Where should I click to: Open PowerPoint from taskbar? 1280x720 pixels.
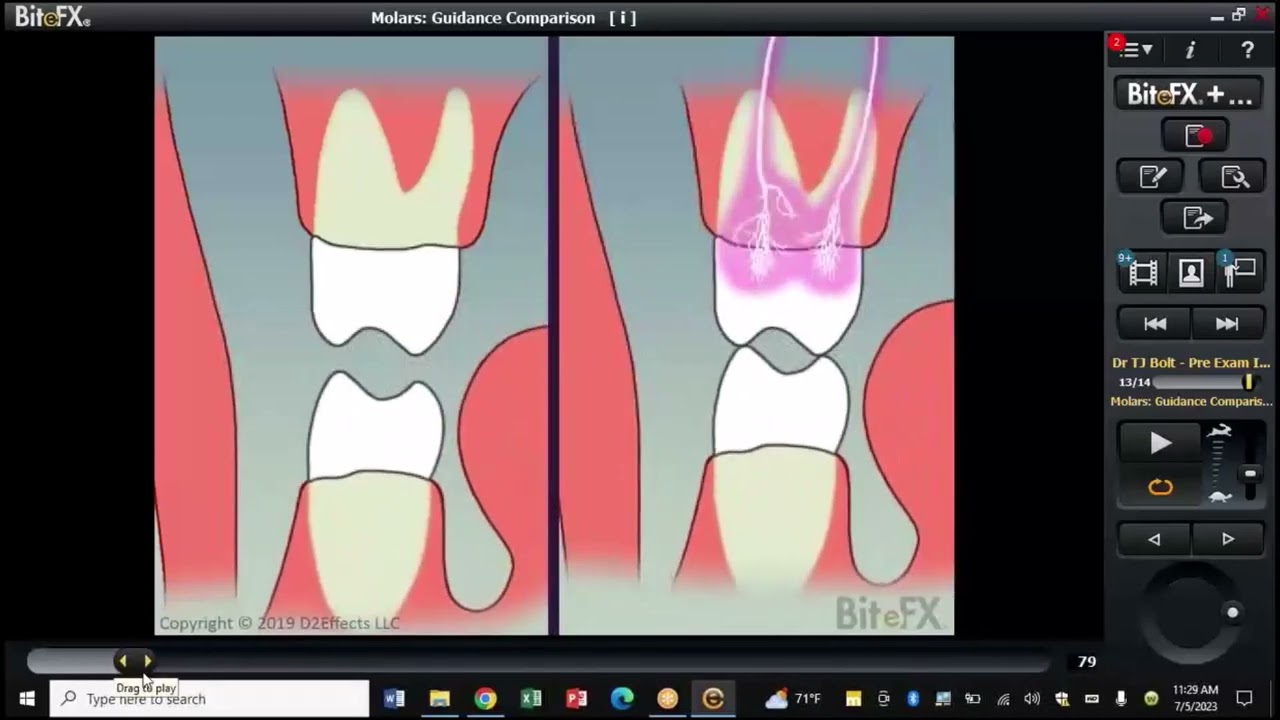pos(576,699)
